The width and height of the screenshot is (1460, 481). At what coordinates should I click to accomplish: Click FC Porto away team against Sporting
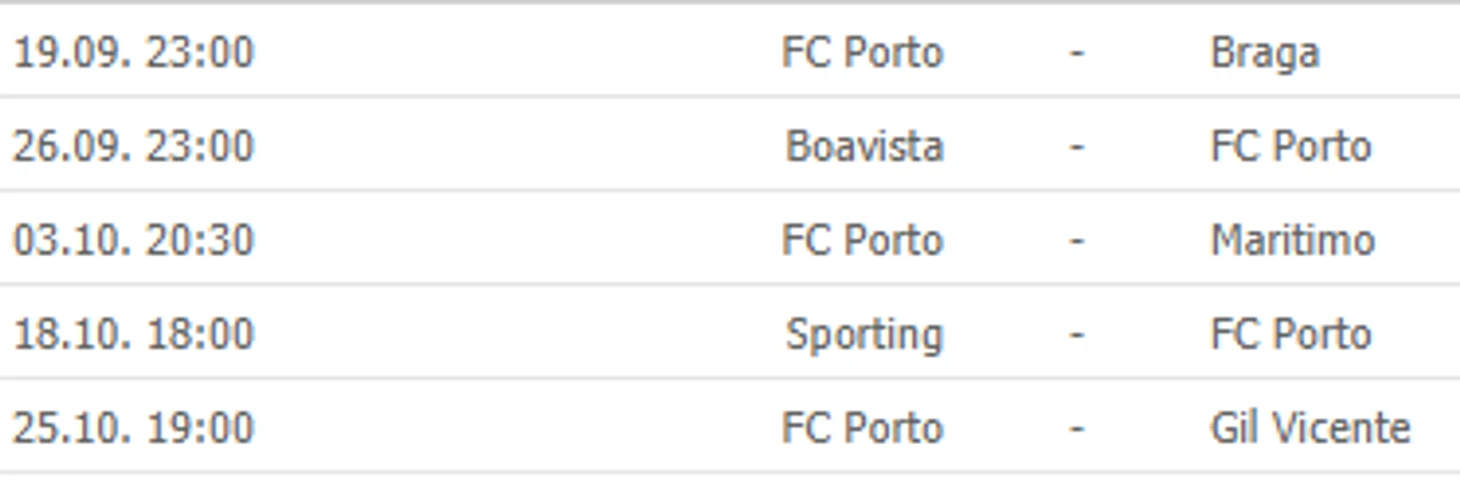pos(1290,334)
